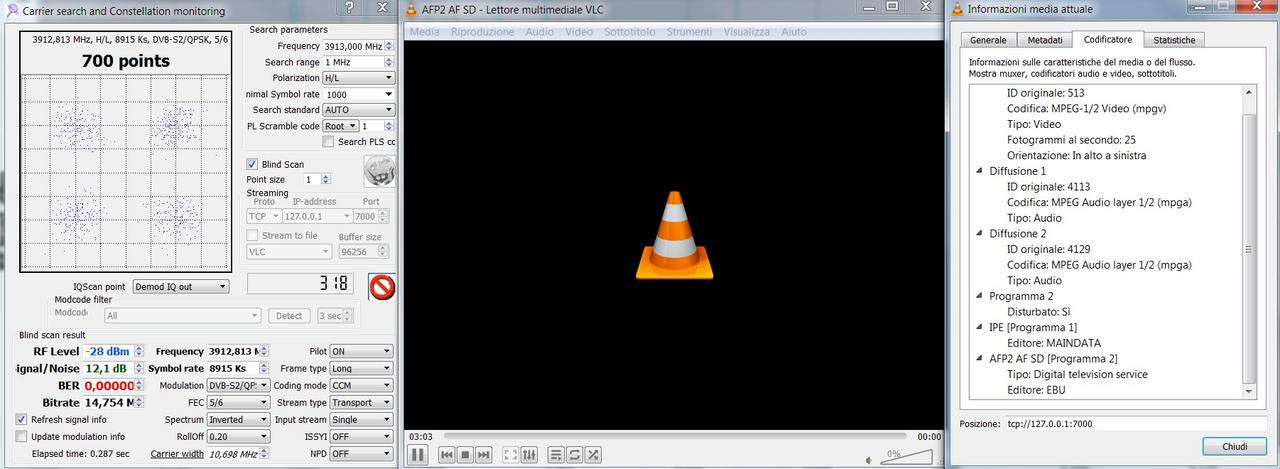Open the ISSYI OFF dropdown
Viewport: 1280px width, 469px height.
coord(361,436)
